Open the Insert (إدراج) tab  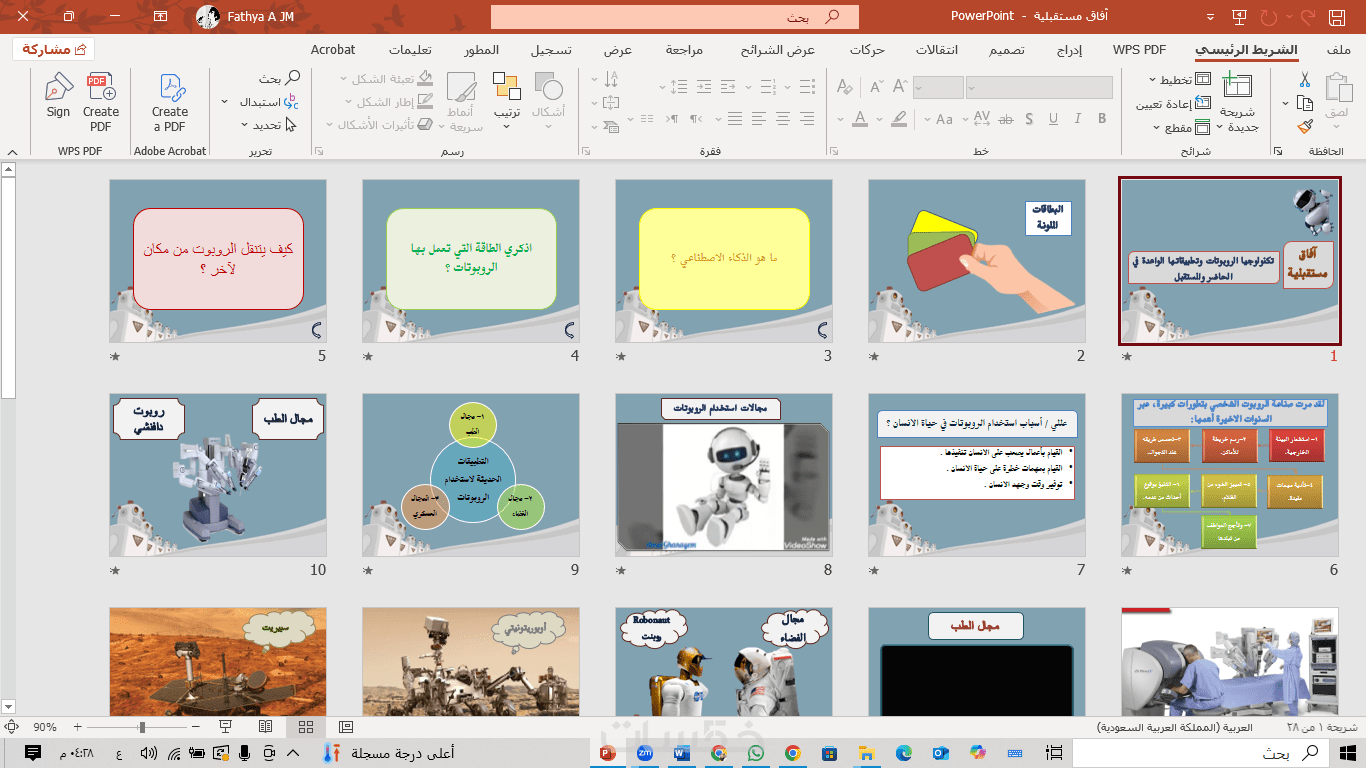[1069, 50]
